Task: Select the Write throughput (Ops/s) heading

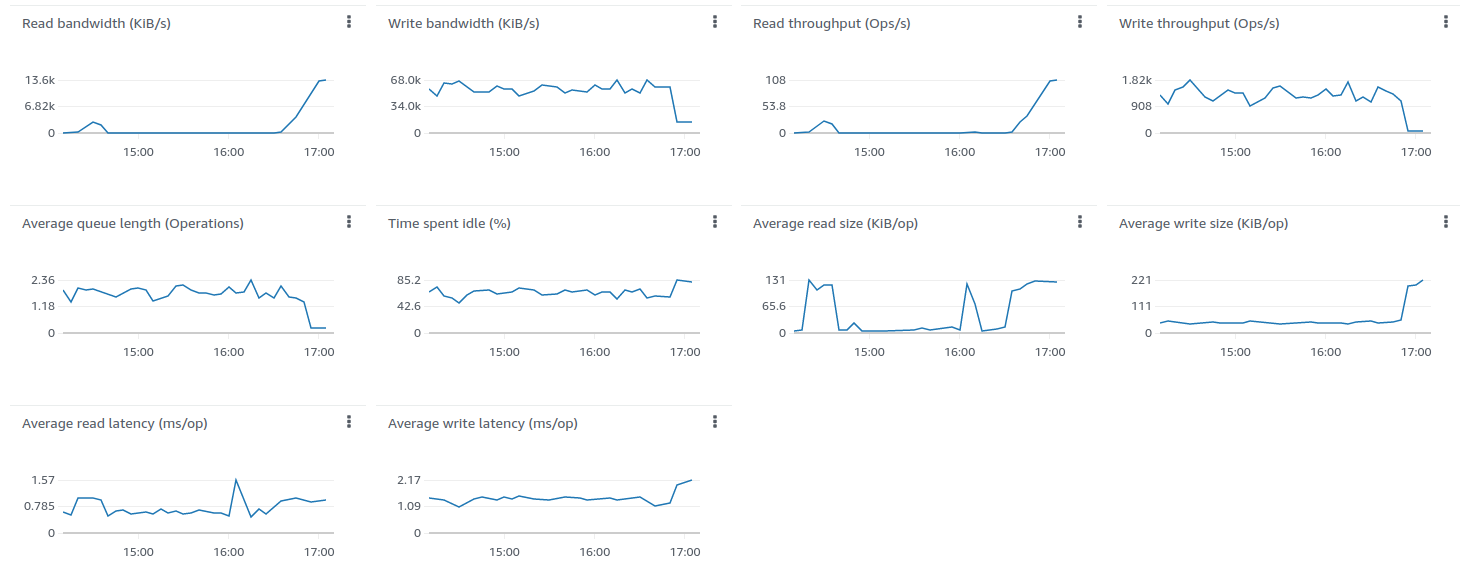Action: click(1199, 23)
